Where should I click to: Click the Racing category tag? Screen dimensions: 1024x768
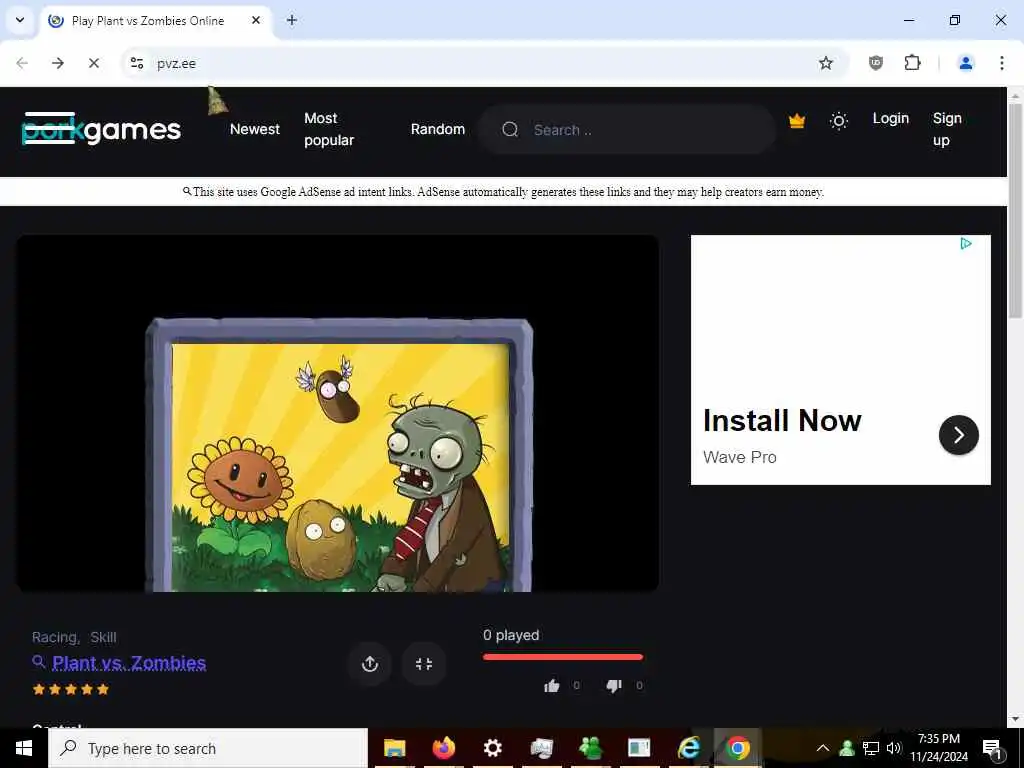(x=56, y=637)
